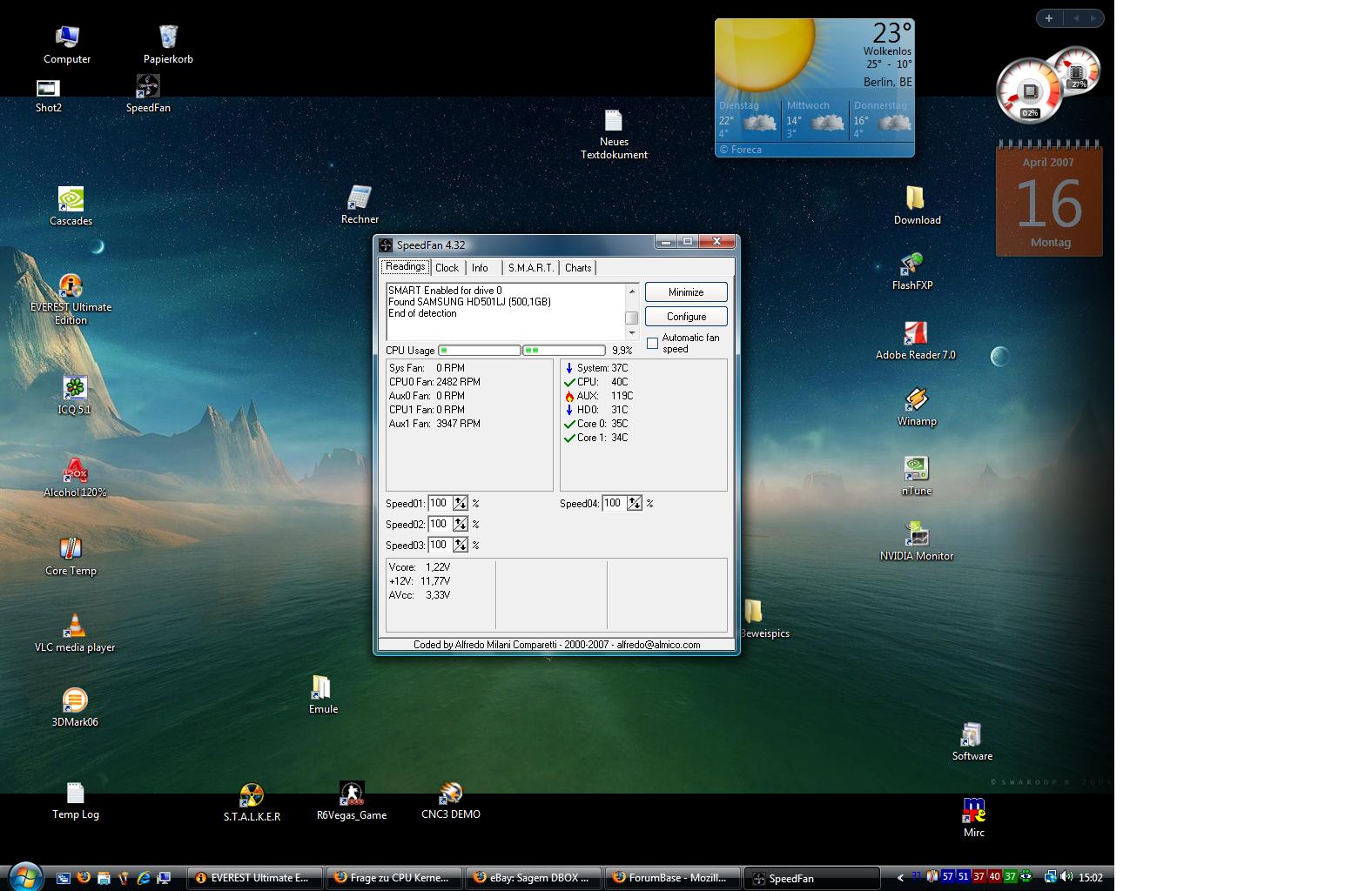The image size is (1372, 891).
Task: Select EVEREST Ultimate Edition desktop icon
Action: click(71, 300)
